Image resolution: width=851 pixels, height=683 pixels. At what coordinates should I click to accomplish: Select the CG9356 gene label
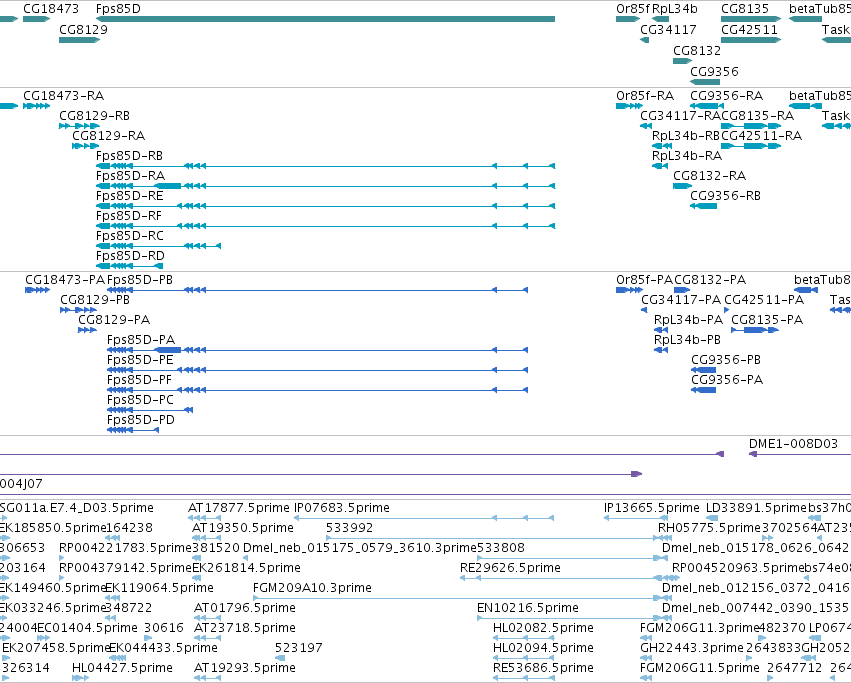(x=714, y=72)
